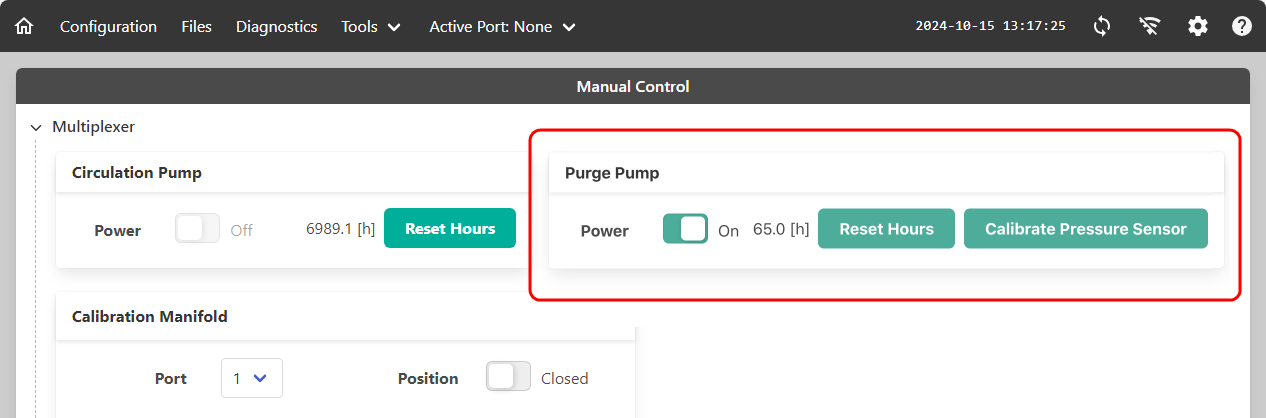This screenshot has height=418, width=1266.
Task: Select the Port number dropdown
Action: tap(252, 378)
